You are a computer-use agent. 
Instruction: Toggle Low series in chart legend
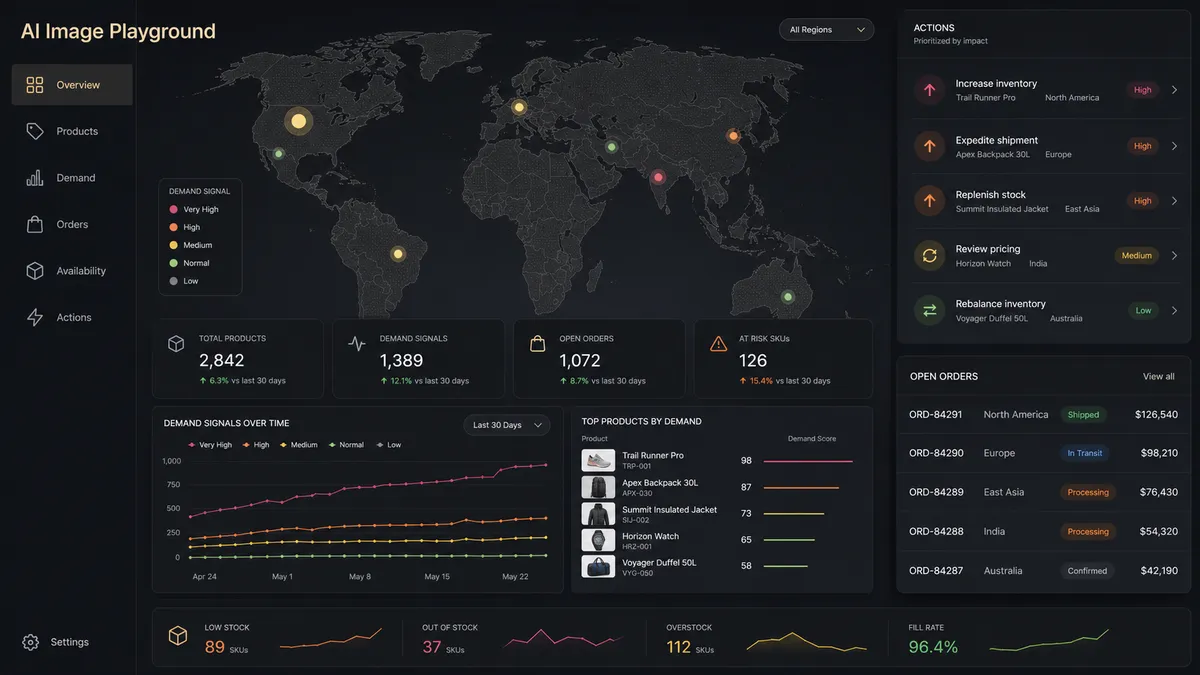pos(388,445)
